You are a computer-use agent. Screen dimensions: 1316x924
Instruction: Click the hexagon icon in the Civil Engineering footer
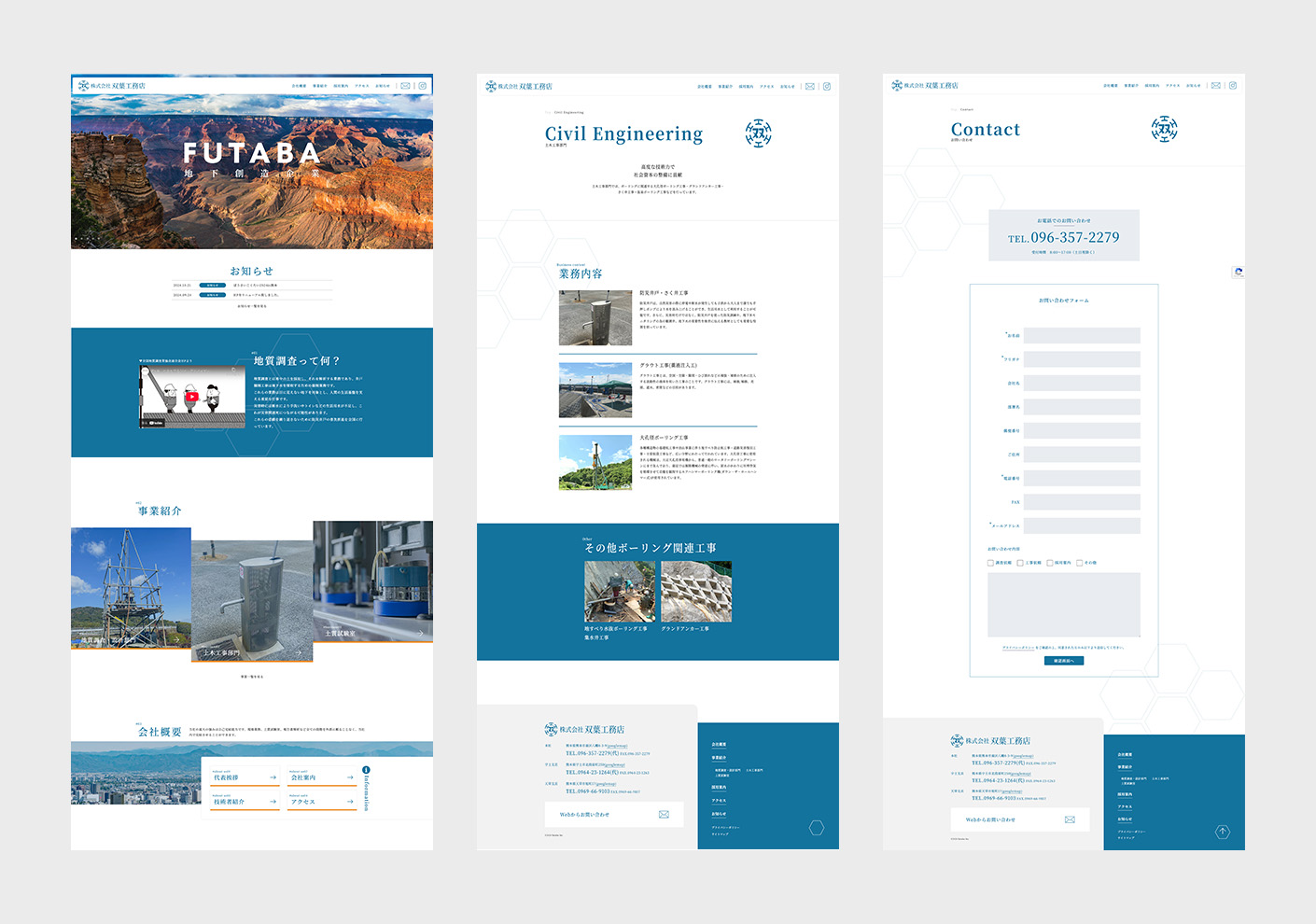[x=816, y=828]
